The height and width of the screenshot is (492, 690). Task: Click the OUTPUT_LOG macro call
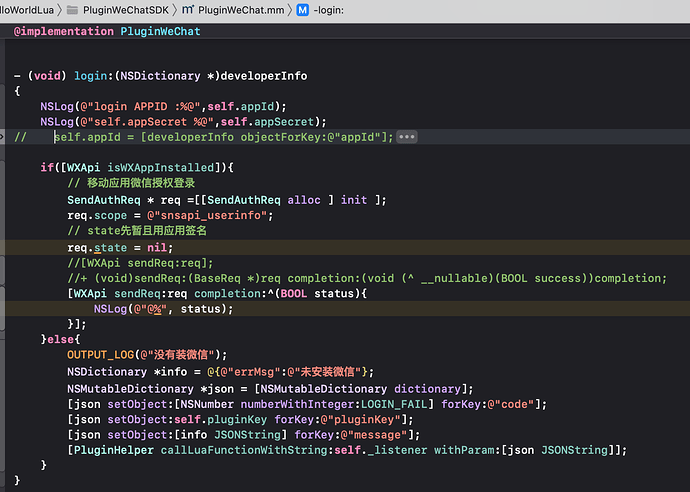(147, 355)
